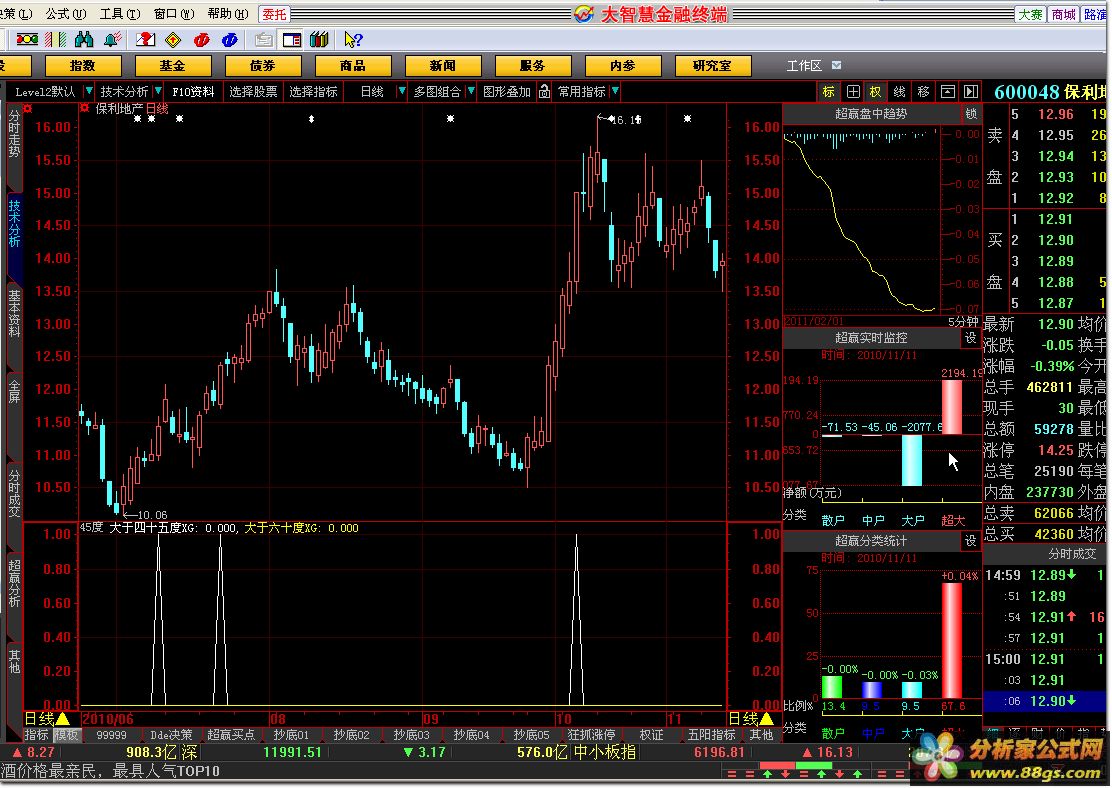The height and width of the screenshot is (788, 1112).
Task: Click the 锁 lock button on 超赢盘中趋势
Action: [x=971, y=113]
